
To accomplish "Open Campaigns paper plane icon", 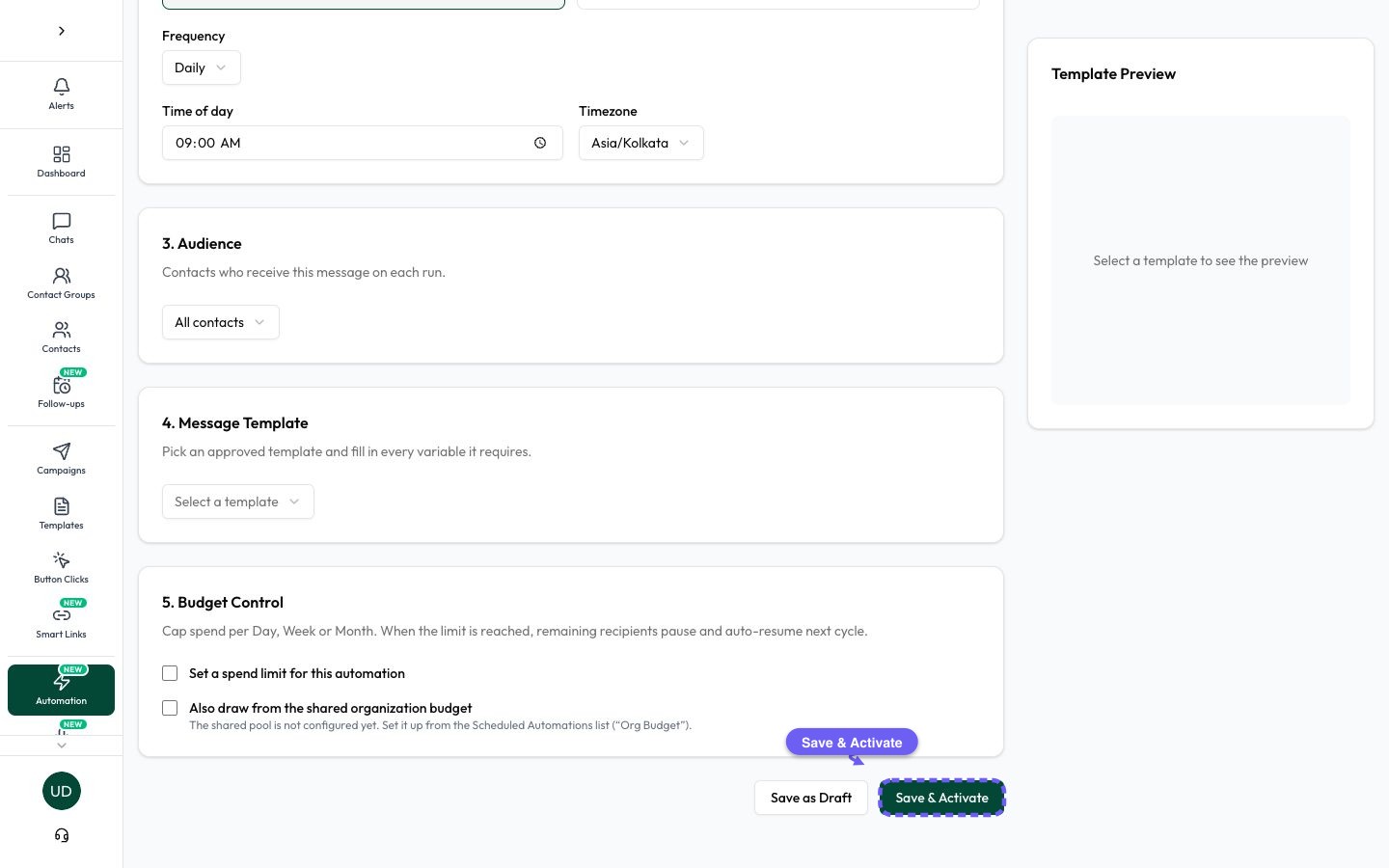I will tap(61, 451).
